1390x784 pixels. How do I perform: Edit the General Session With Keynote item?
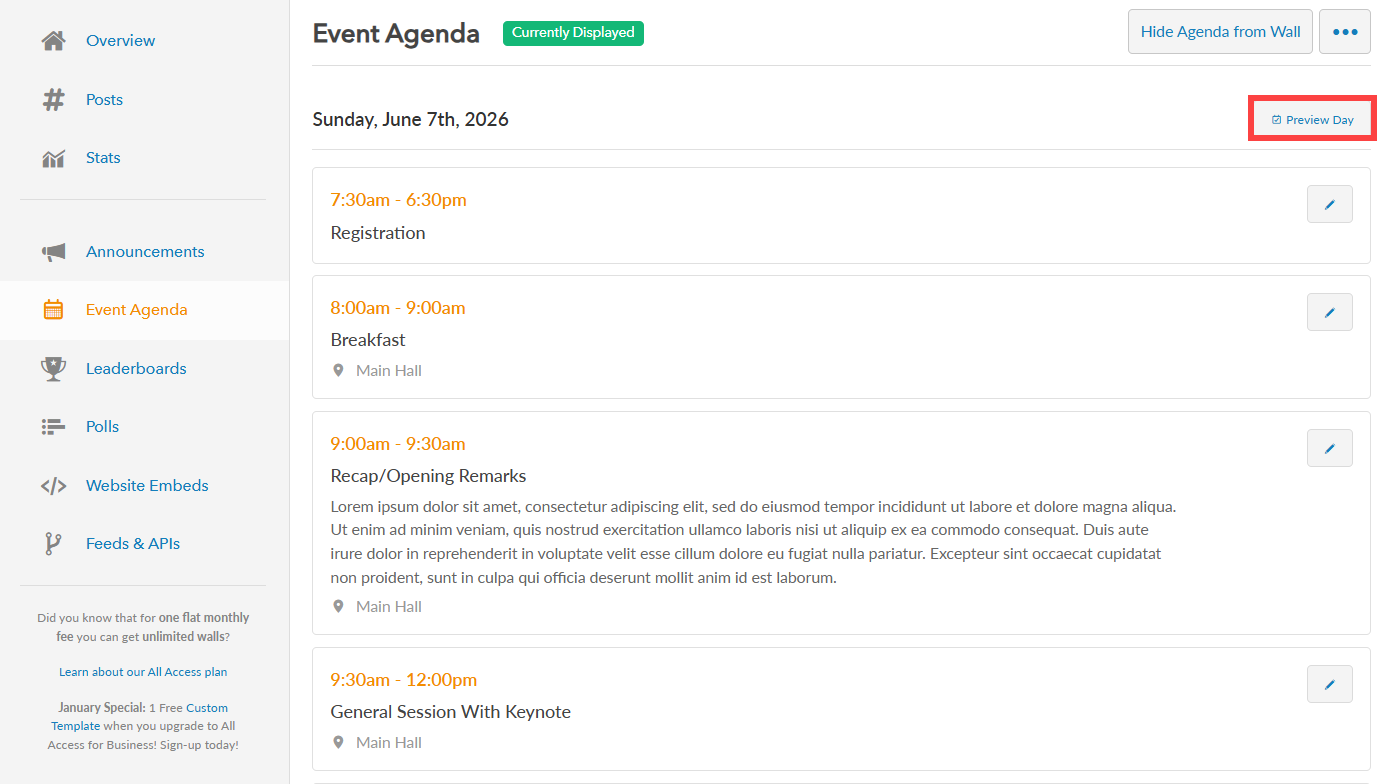[1329, 684]
